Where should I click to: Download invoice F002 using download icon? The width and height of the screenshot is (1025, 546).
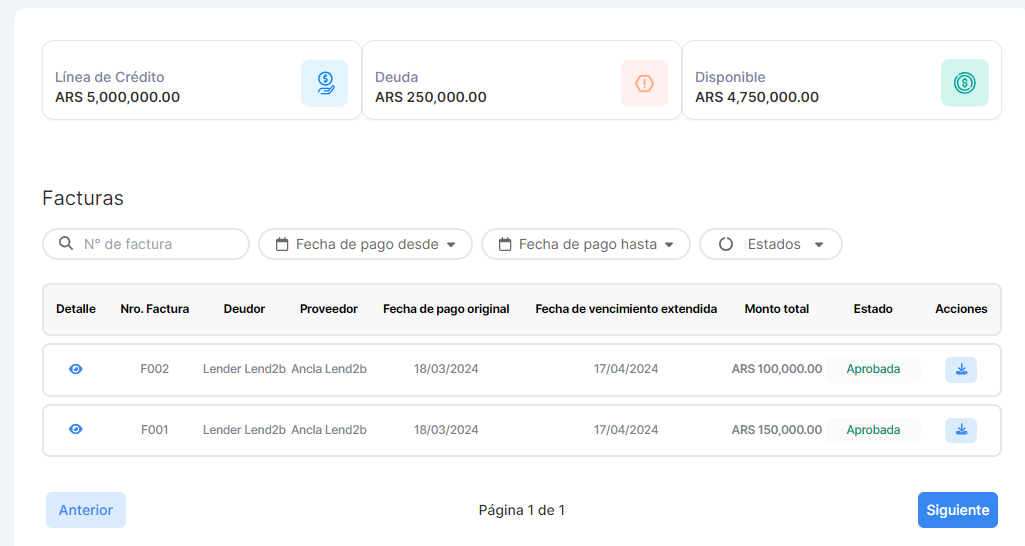(960, 370)
